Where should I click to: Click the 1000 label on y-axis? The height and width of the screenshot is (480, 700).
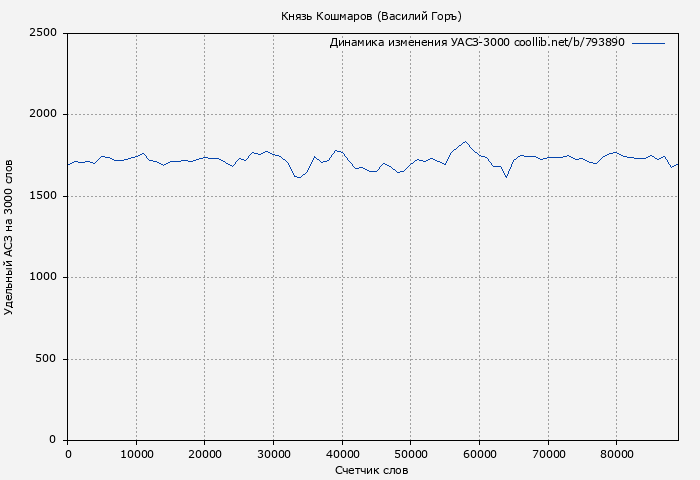pos(43,278)
